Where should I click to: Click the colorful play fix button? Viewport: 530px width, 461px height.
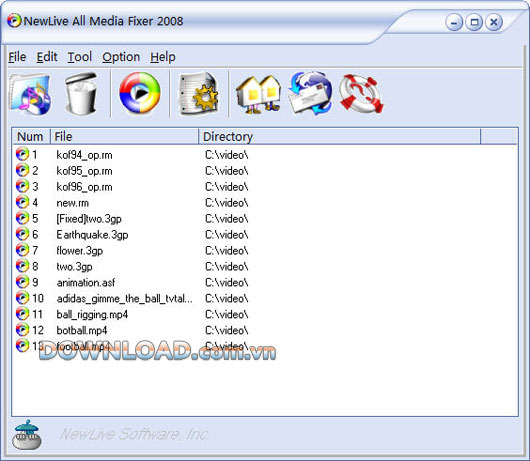point(140,93)
